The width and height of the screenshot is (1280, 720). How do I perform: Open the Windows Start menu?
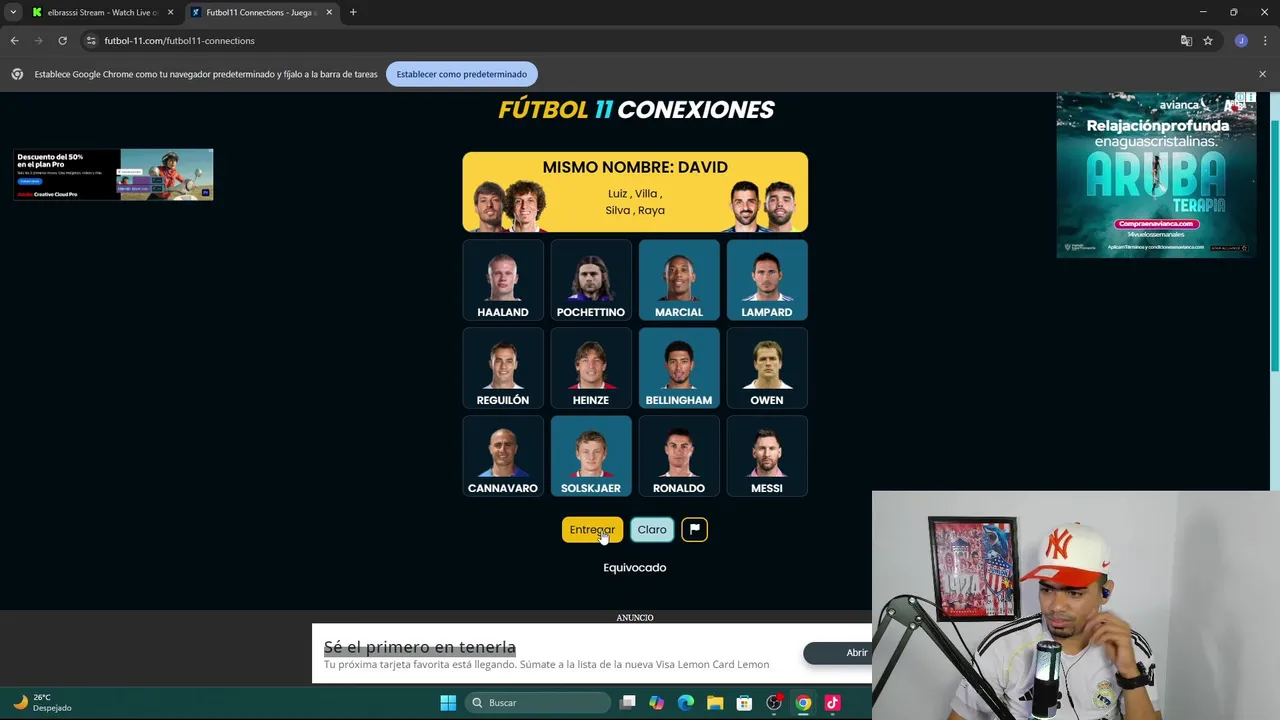(448, 703)
